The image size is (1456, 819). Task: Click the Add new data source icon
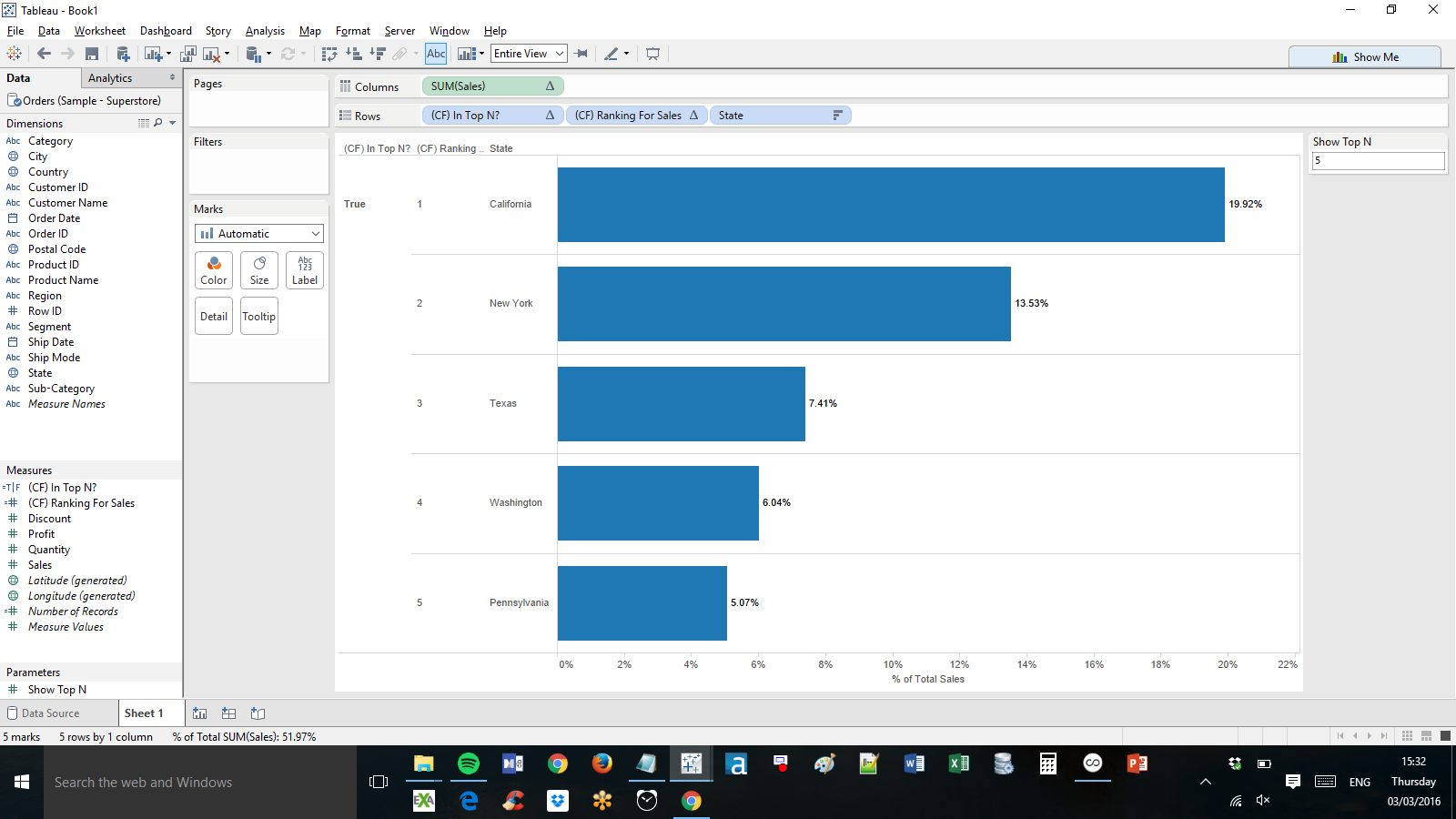[123, 55]
